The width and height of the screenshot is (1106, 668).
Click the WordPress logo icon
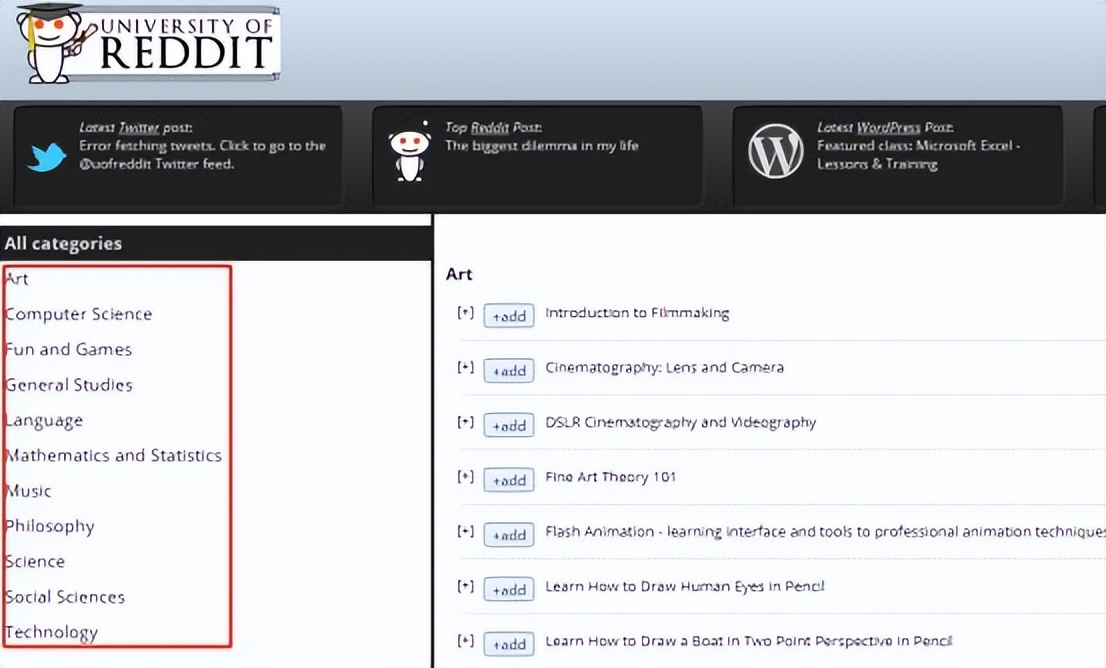[x=775, y=152]
